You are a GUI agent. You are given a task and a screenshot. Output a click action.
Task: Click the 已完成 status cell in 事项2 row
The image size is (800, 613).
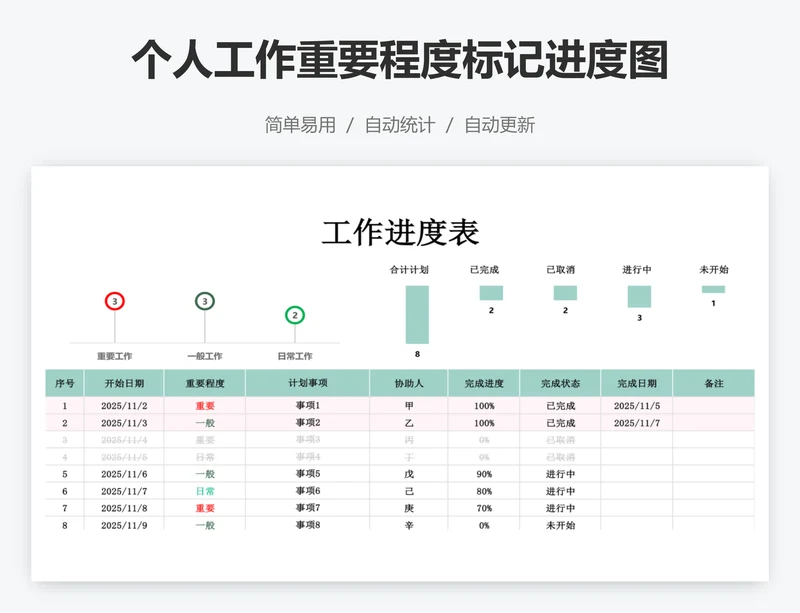[x=560, y=423]
